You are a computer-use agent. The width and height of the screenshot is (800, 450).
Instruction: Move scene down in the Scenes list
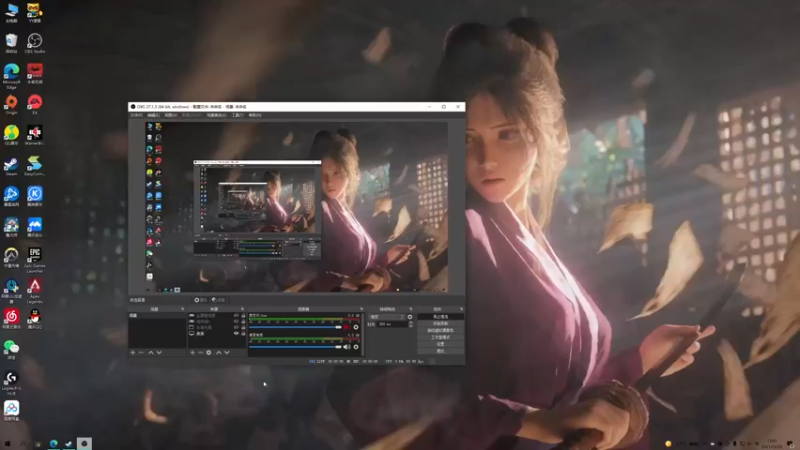tap(159, 353)
